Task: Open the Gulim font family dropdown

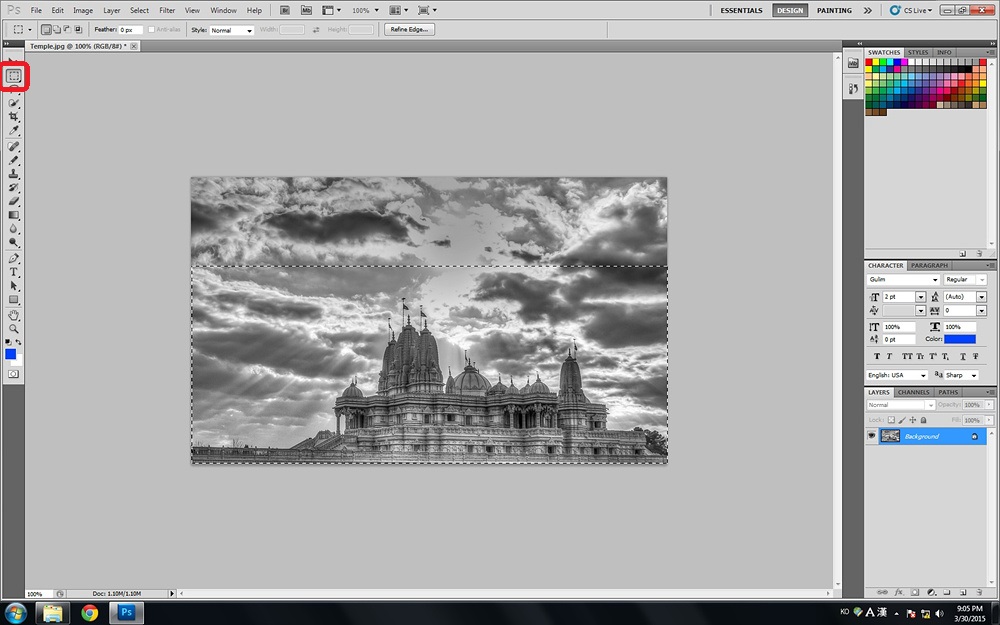Action: point(904,280)
